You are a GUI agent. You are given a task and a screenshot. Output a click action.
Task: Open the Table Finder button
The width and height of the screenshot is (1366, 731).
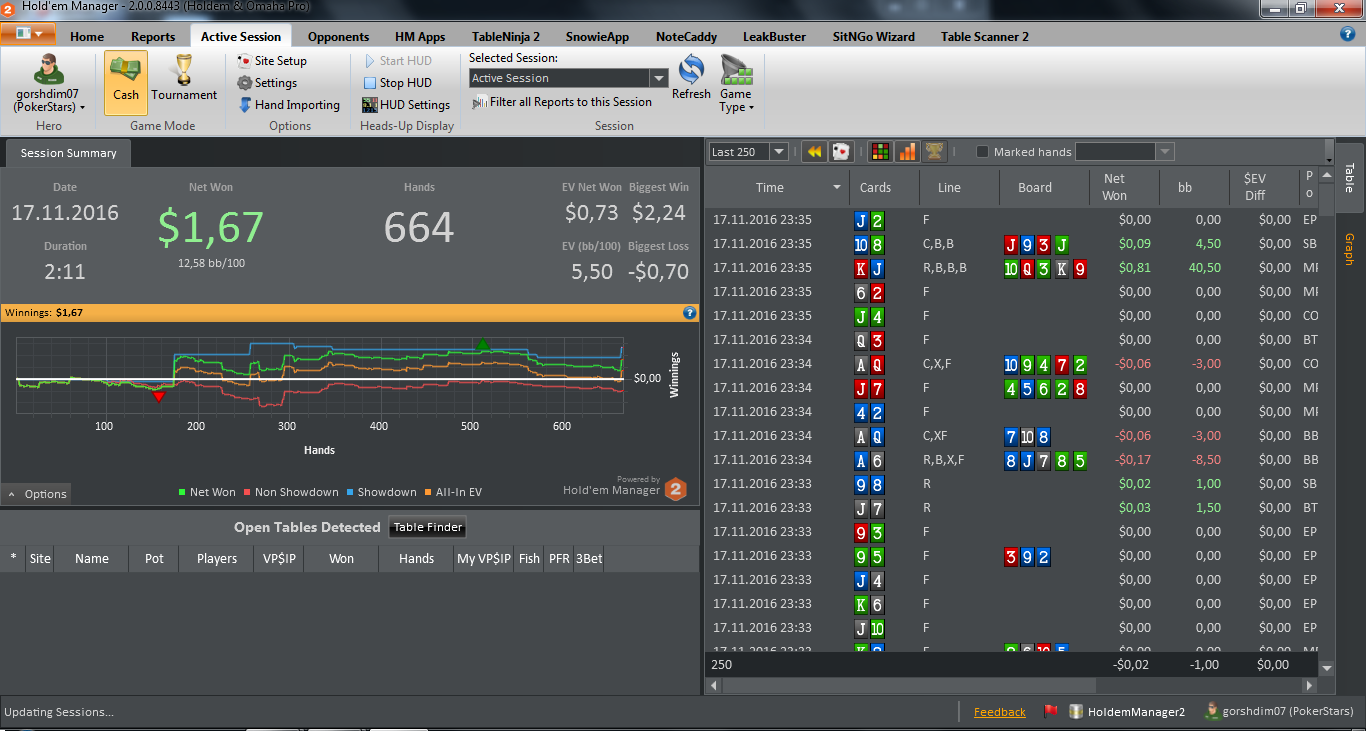click(x=427, y=527)
